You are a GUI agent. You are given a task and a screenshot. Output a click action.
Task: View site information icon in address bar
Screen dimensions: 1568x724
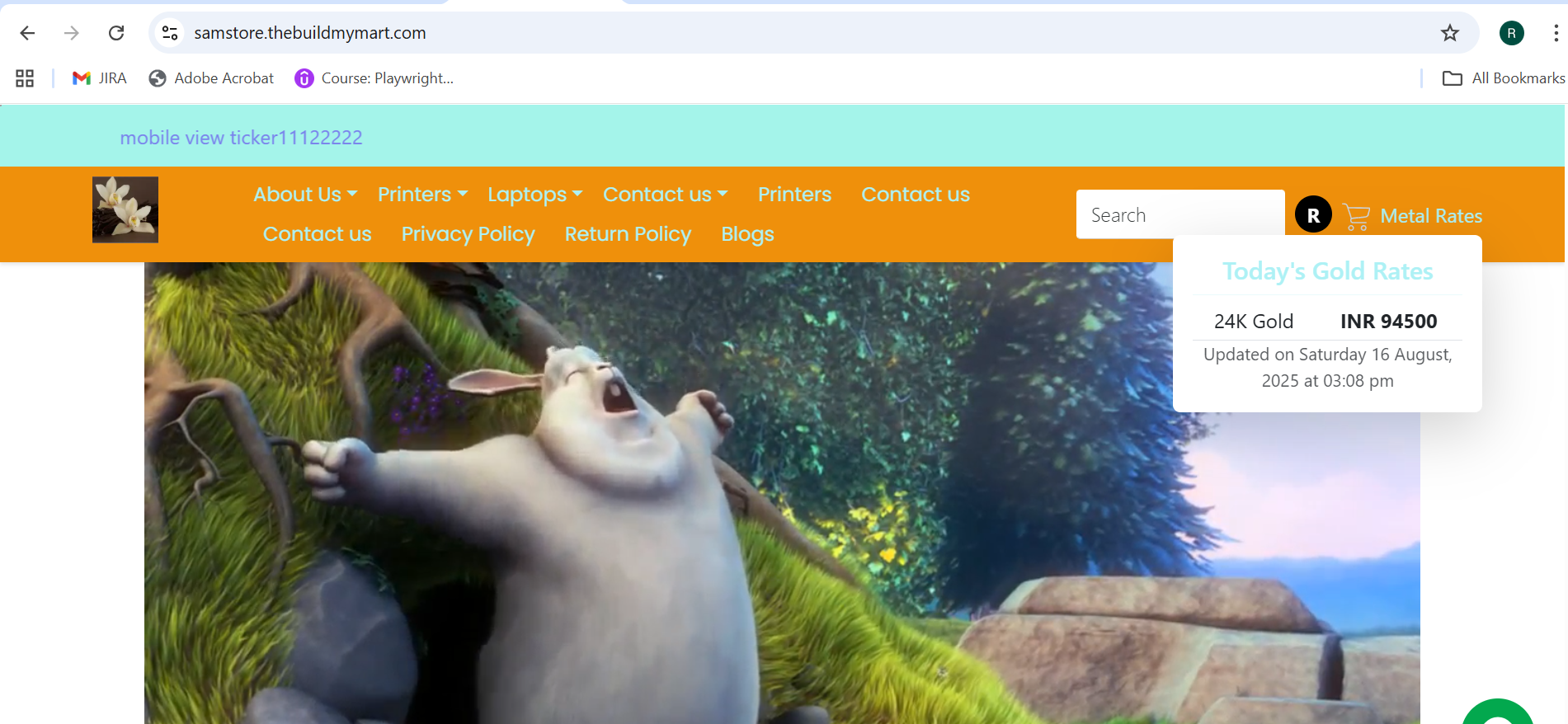coord(170,33)
